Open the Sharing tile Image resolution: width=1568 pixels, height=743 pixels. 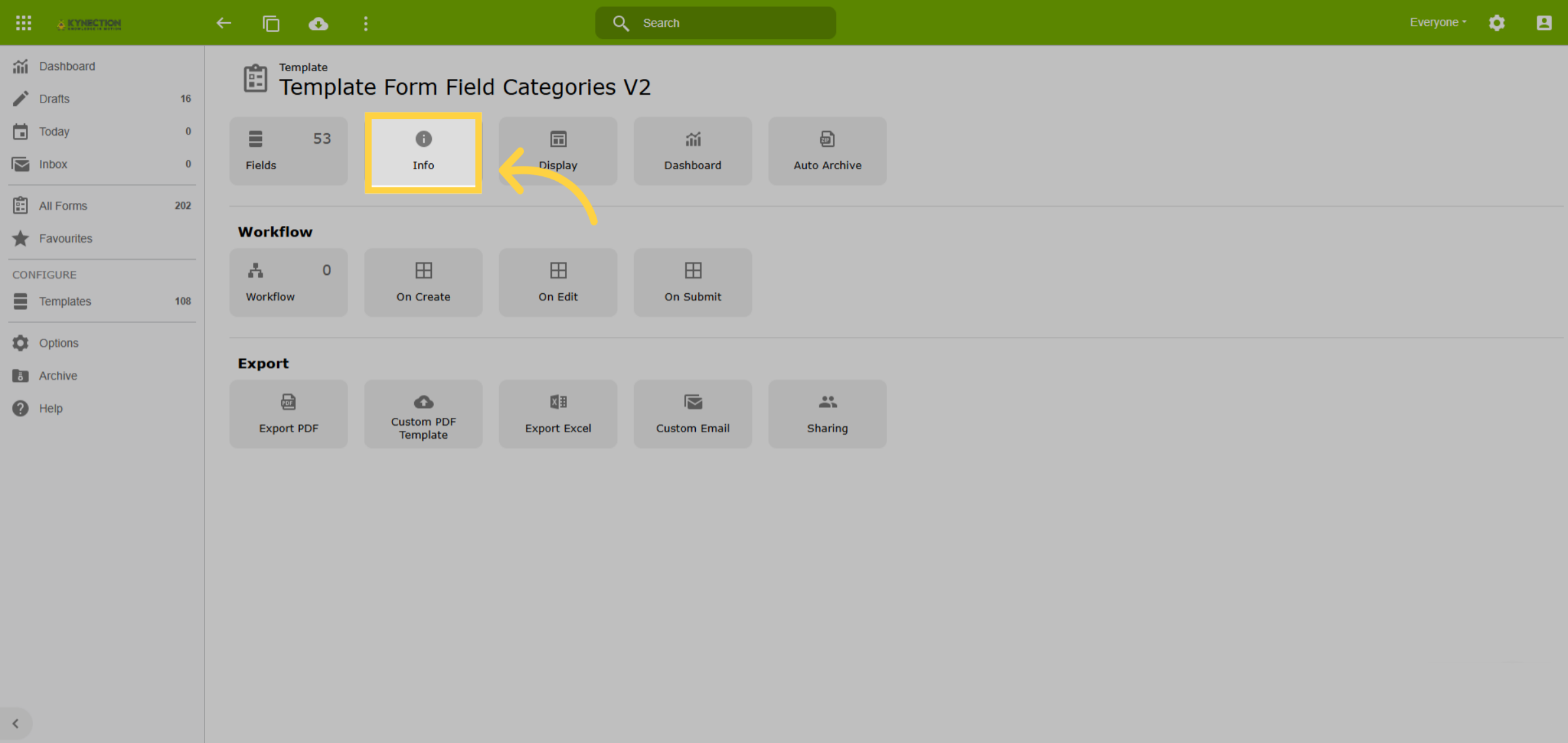[827, 414]
